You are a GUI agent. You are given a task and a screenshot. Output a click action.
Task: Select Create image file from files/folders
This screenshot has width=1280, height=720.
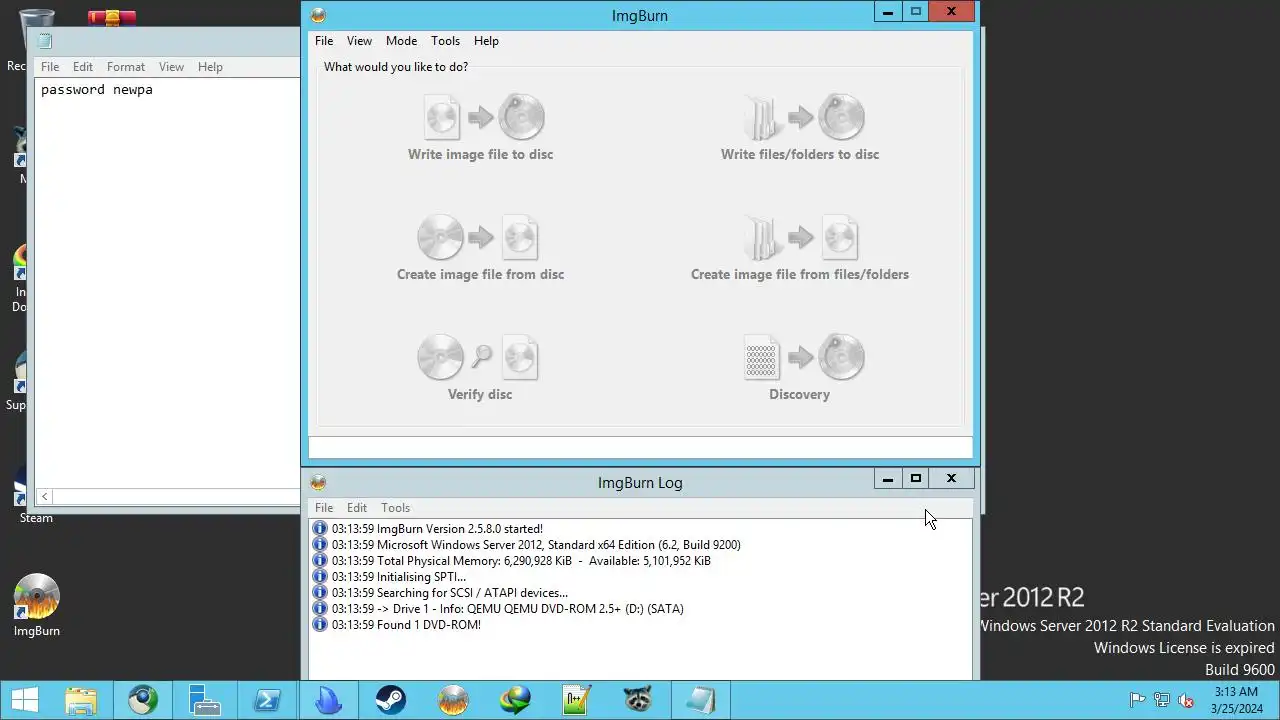click(800, 247)
